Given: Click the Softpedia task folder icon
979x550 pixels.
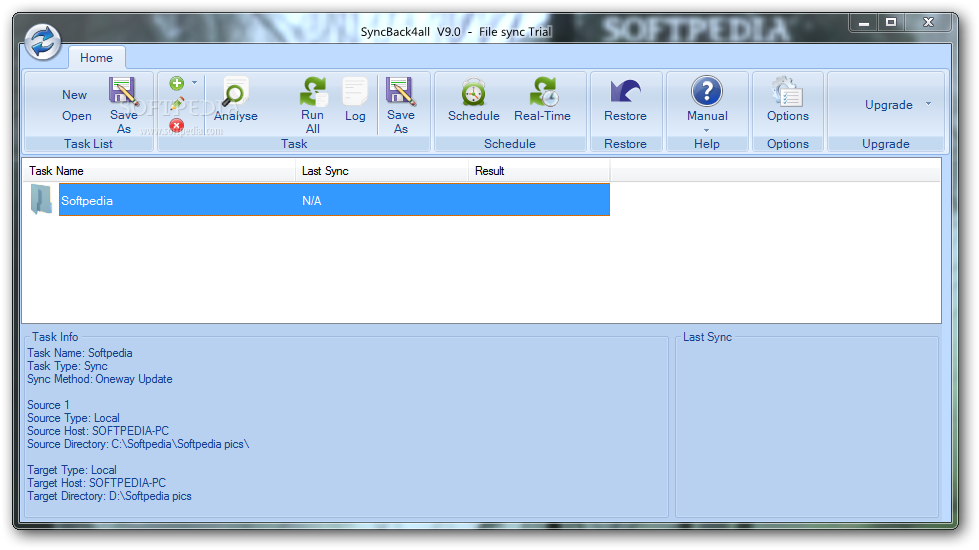Looking at the screenshot, I should point(41,200).
